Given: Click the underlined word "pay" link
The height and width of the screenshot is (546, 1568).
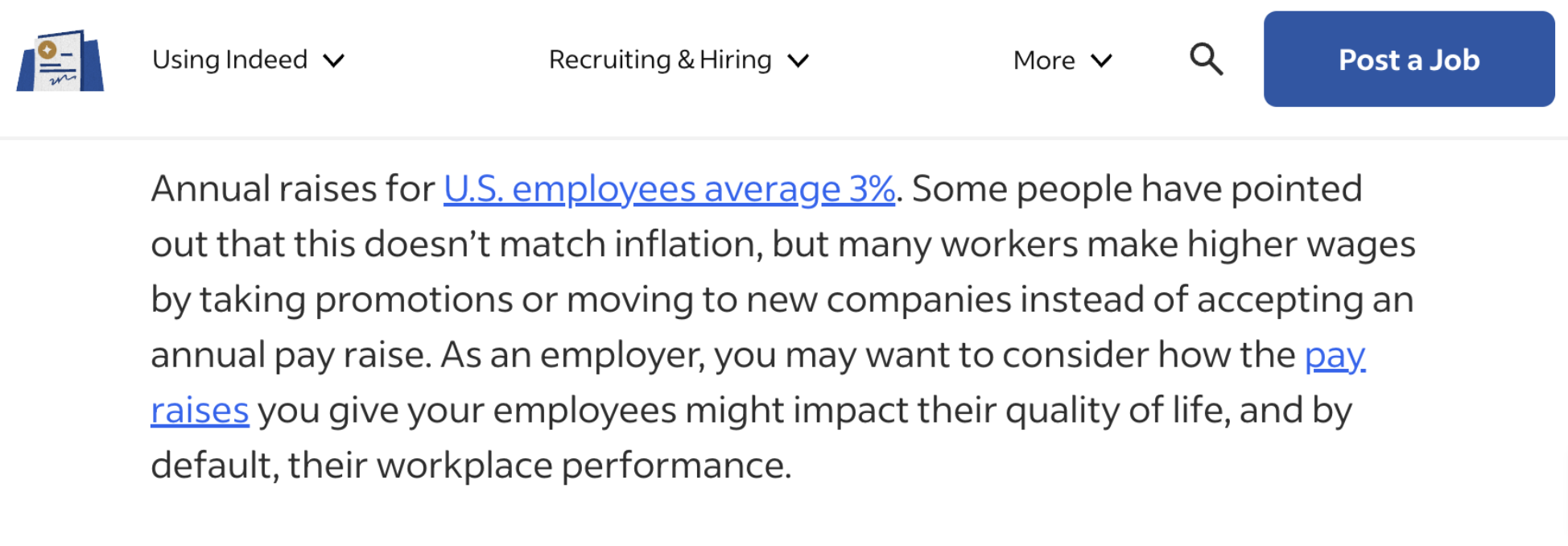Looking at the screenshot, I should (1335, 355).
